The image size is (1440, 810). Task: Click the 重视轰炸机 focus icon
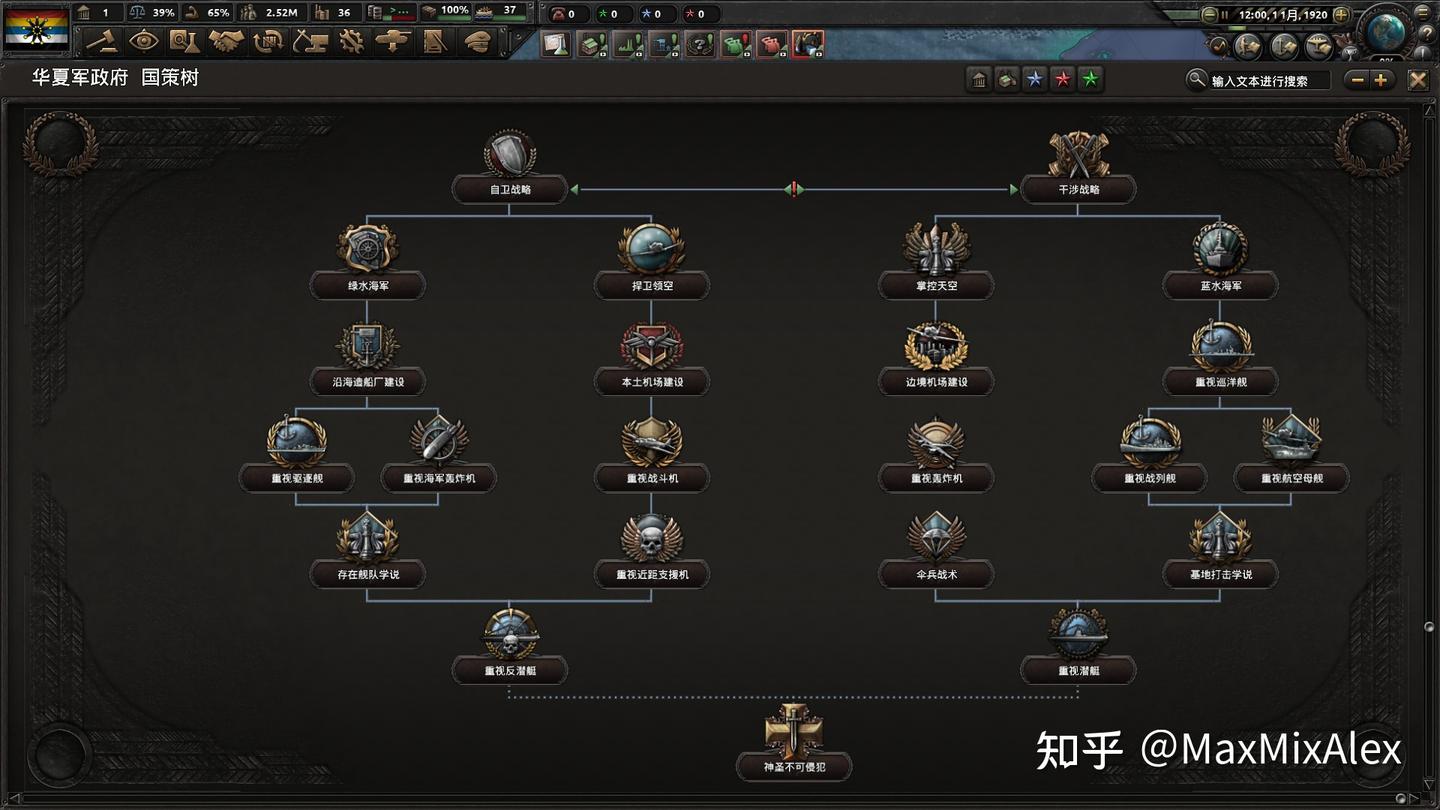click(x=937, y=441)
